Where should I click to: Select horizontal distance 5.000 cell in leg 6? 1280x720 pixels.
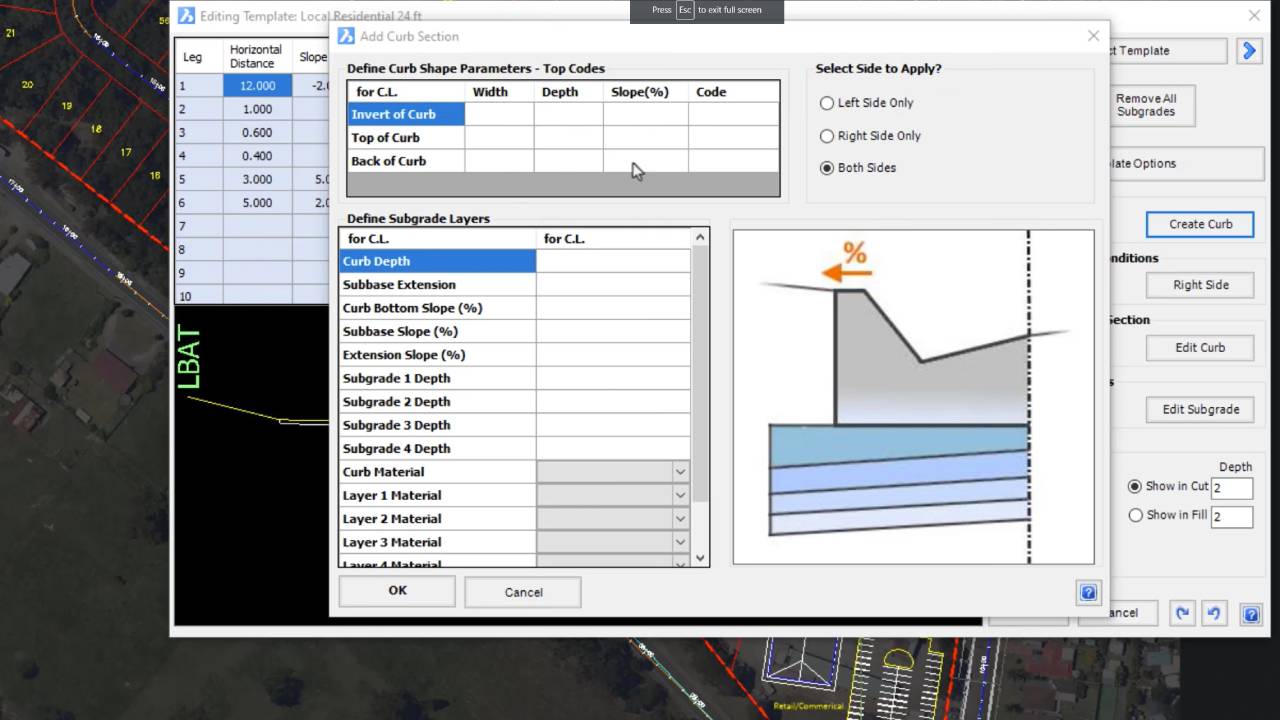point(257,203)
